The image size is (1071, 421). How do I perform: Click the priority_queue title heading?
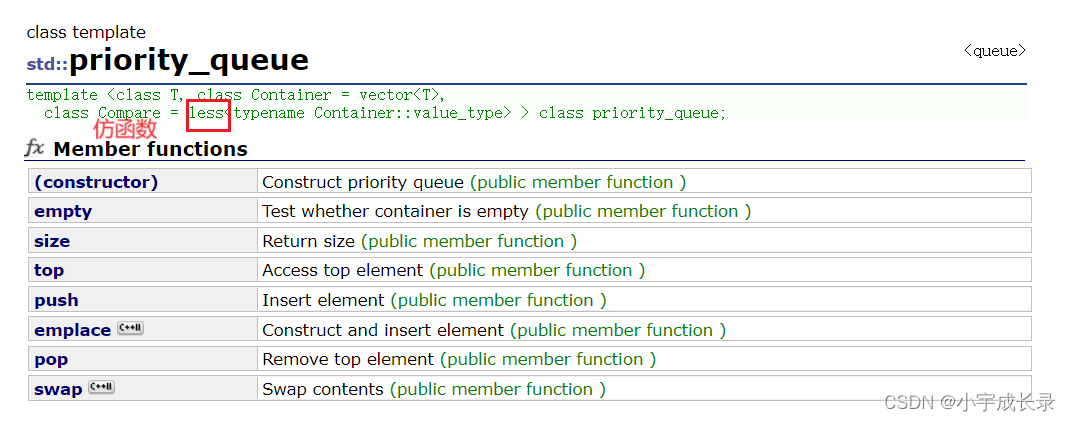point(189,61)
